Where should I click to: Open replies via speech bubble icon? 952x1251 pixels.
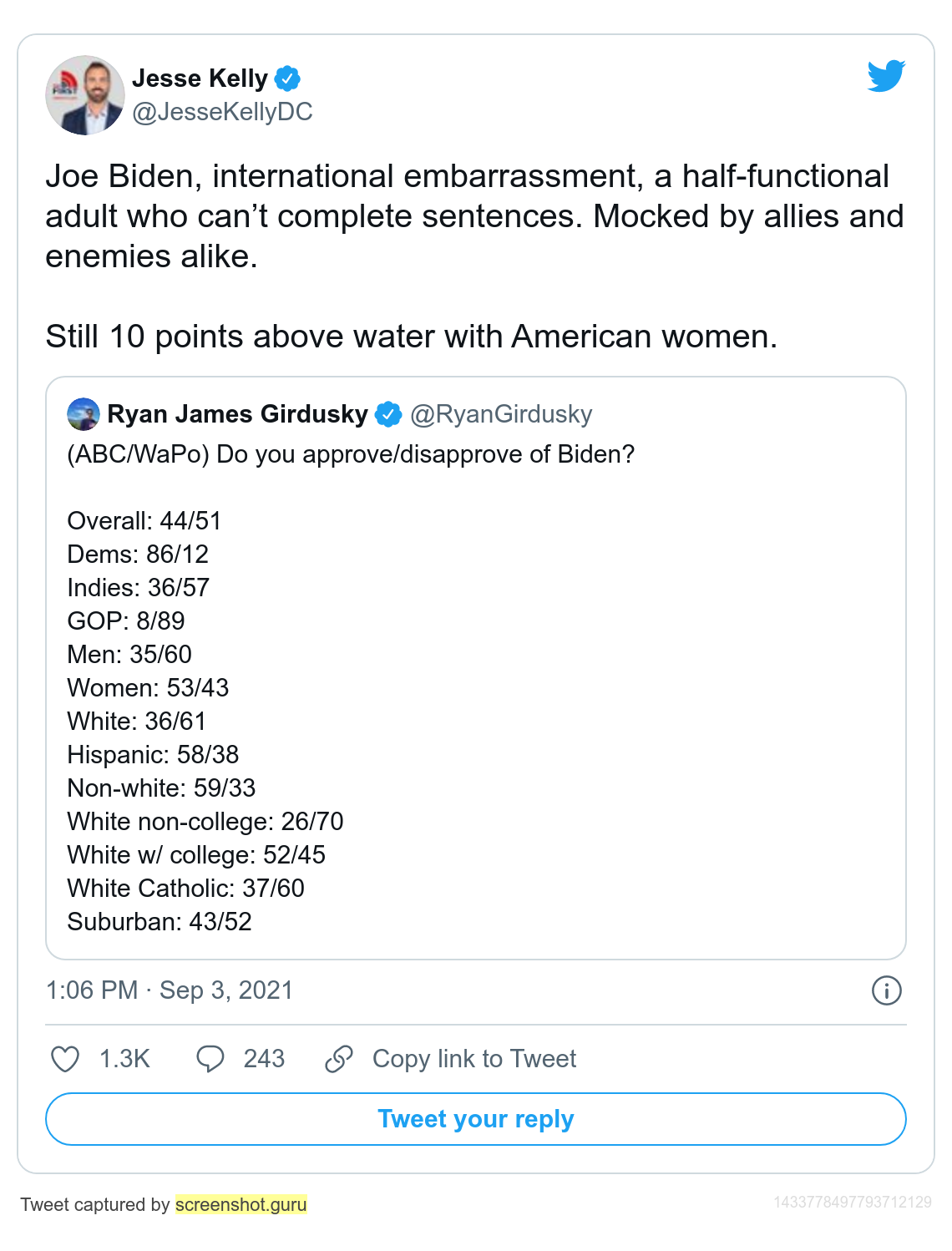[210, 1059]
